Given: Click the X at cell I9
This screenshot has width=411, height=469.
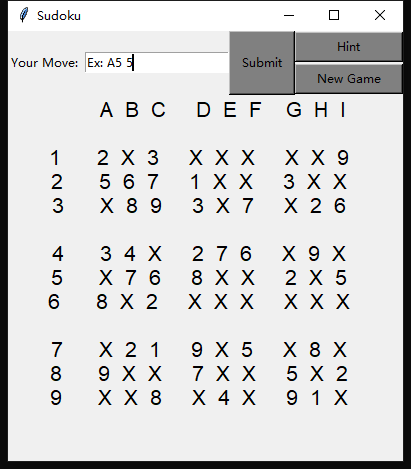Looking at the screenshot, I should [341, 398].
